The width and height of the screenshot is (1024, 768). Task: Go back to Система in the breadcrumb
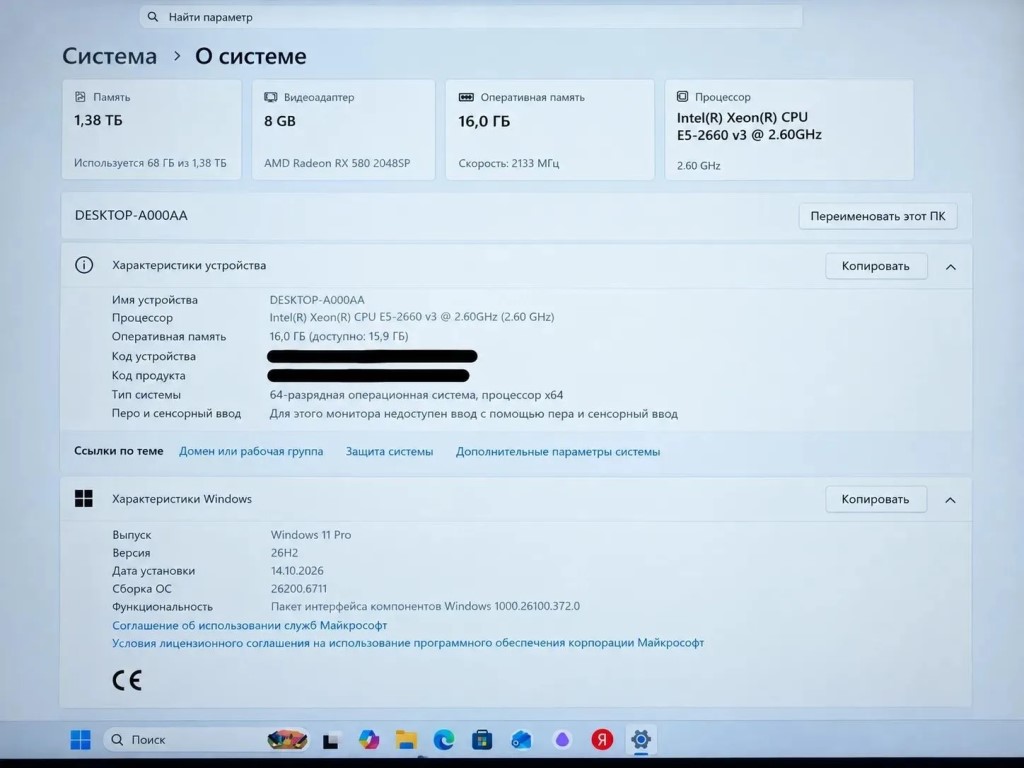click(x=110, y=56)
